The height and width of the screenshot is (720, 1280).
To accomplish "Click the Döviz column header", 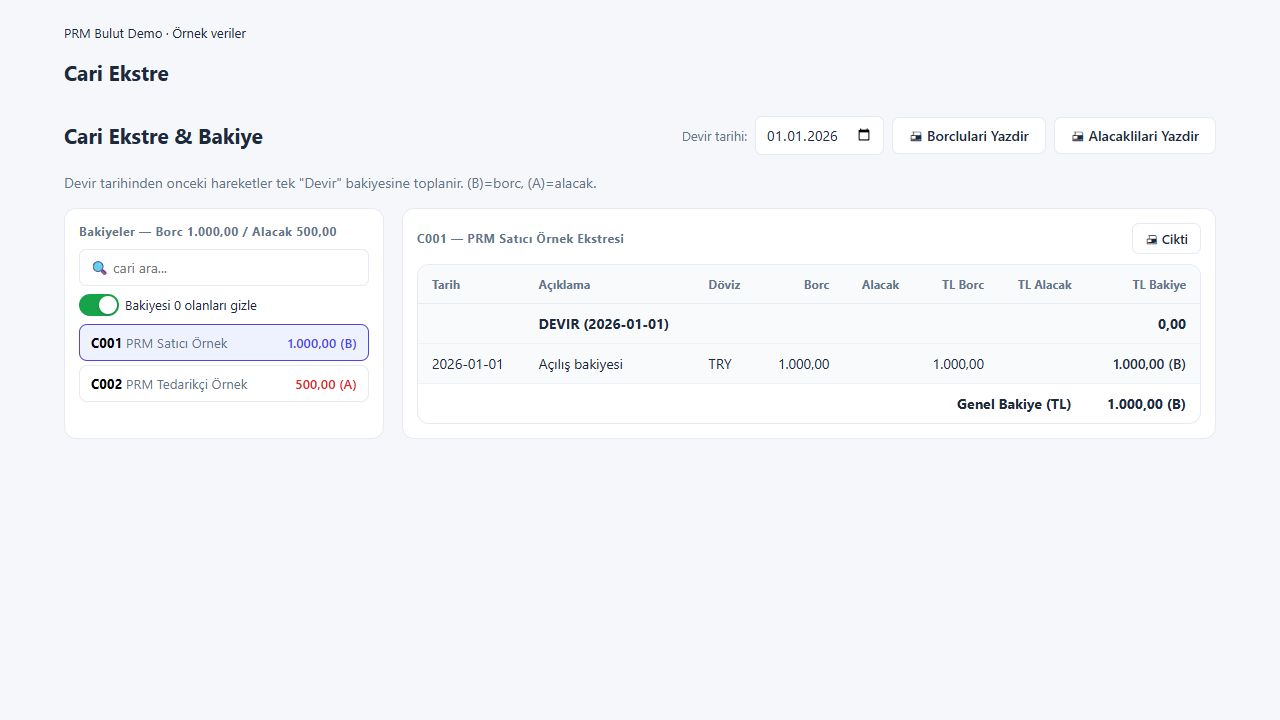I will (x=724, y=285).
